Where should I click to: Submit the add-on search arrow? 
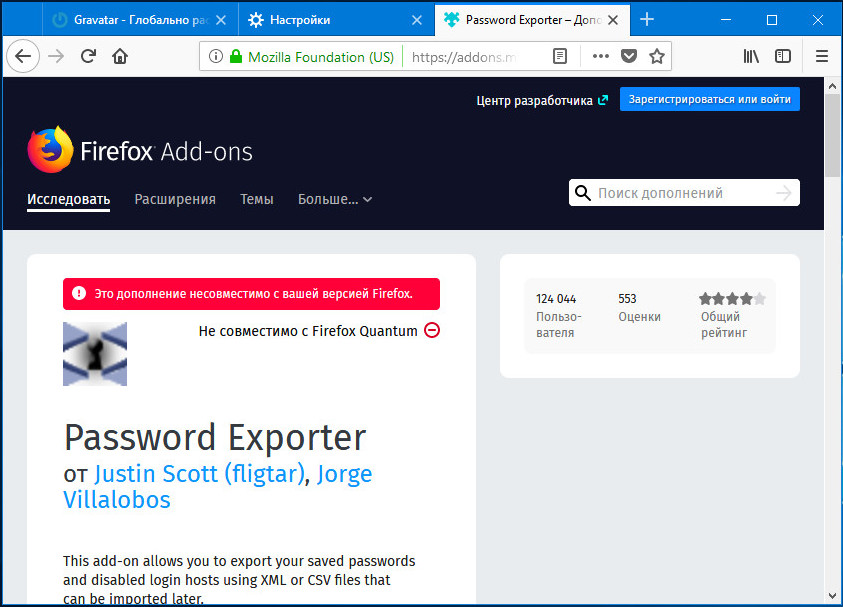tap(784, 192)
